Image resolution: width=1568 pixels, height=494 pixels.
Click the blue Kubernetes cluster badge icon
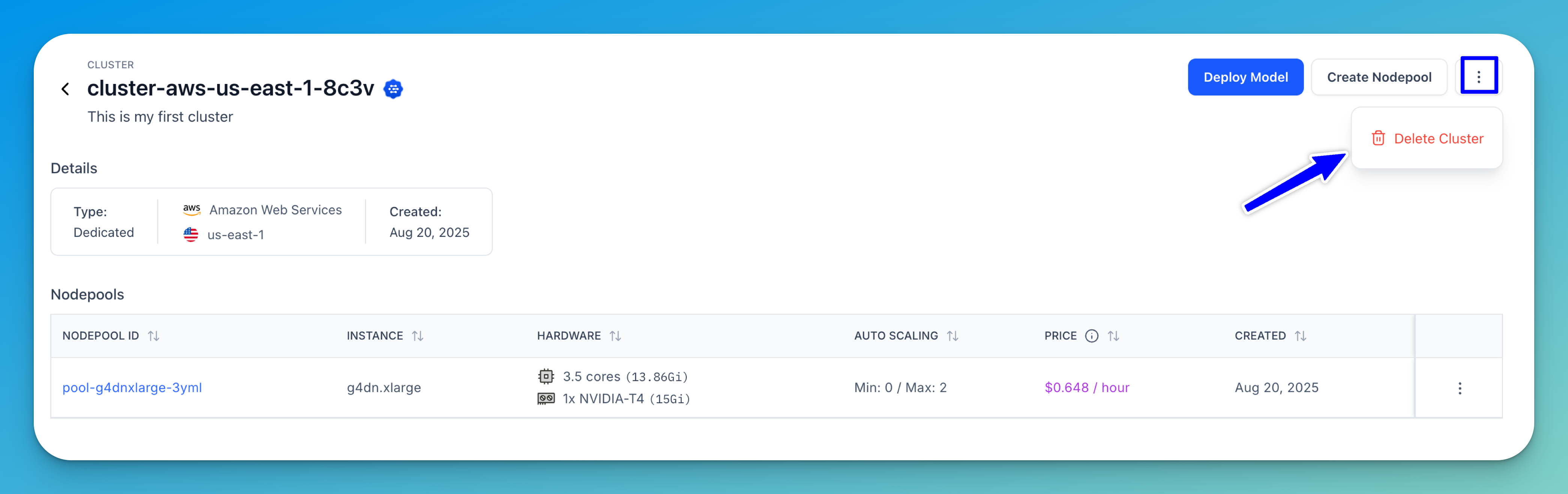pos(393,89)
